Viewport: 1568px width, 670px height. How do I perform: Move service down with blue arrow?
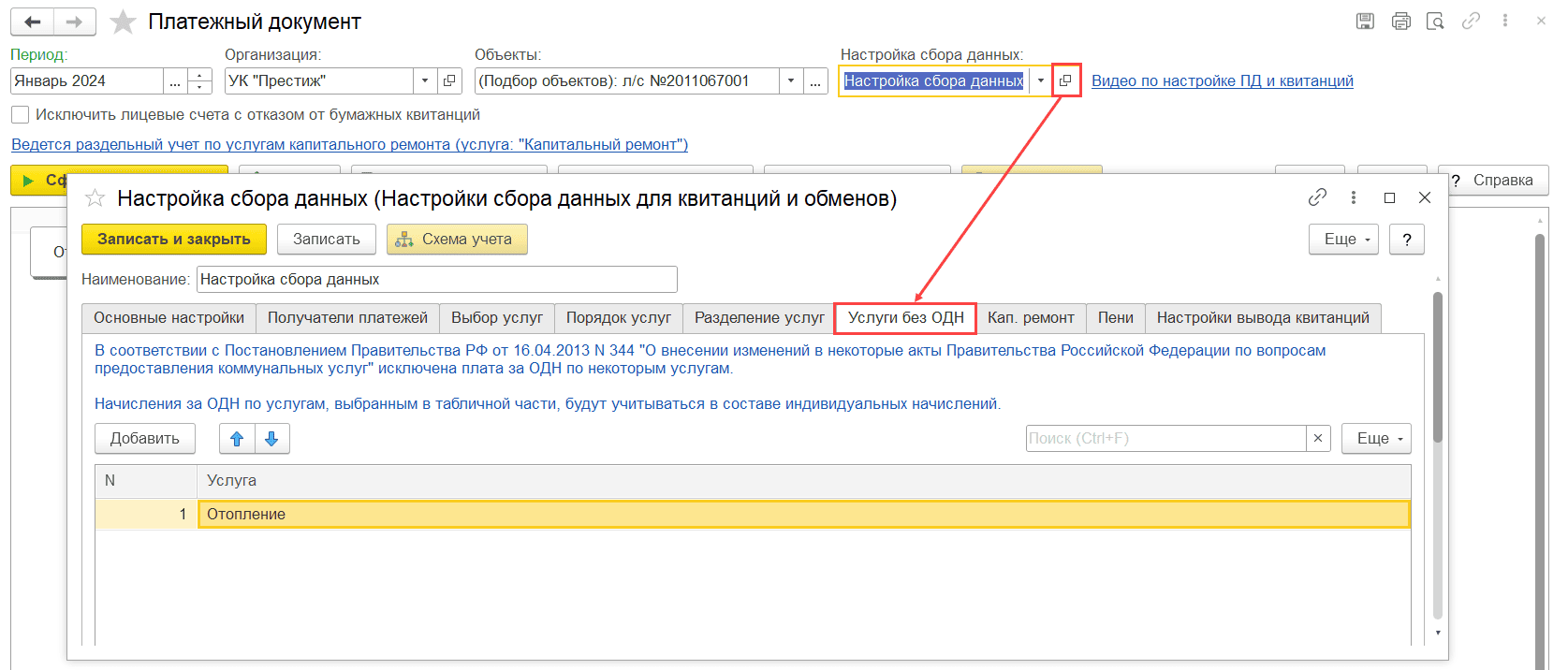pos(271,439)
